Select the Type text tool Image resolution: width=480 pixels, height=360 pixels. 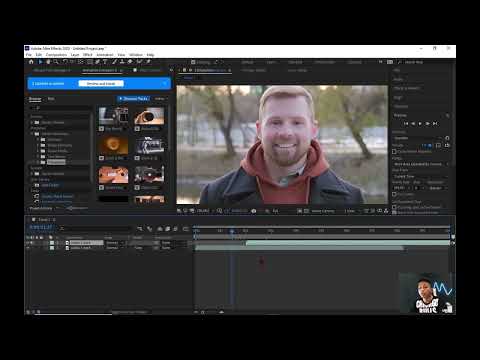point(105,62)
